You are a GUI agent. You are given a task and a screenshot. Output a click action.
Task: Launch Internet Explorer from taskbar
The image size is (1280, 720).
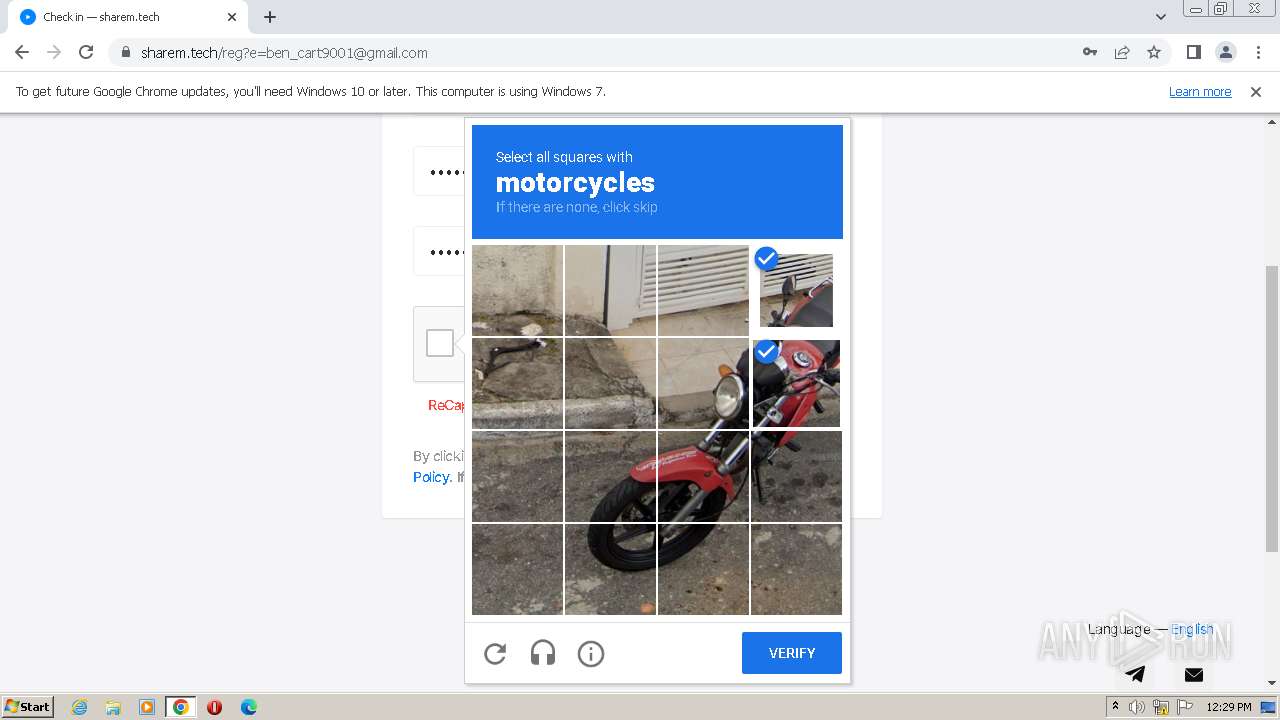[79, 707]
